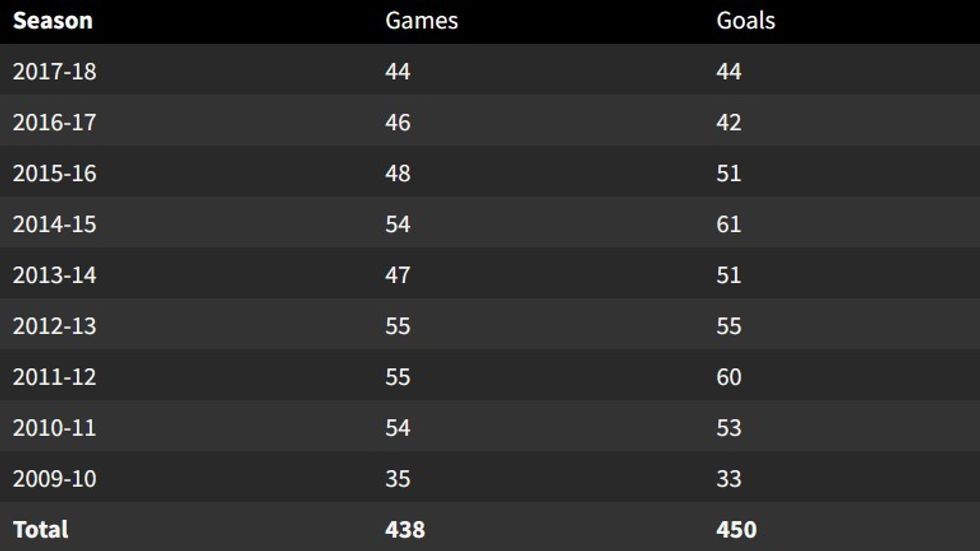Select the total goals value 450
This screenshot has width=980, height=551.
737,529
